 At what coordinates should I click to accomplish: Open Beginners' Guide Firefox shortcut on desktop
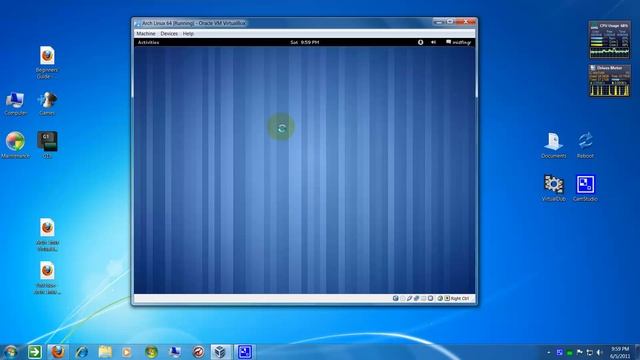pos(47,62)
